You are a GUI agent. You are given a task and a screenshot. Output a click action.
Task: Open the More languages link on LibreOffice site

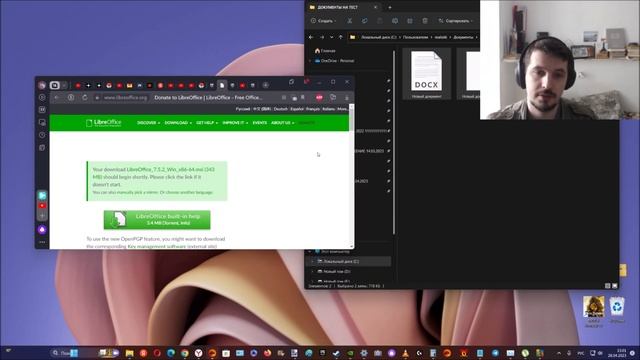click(x=342, y=109)
